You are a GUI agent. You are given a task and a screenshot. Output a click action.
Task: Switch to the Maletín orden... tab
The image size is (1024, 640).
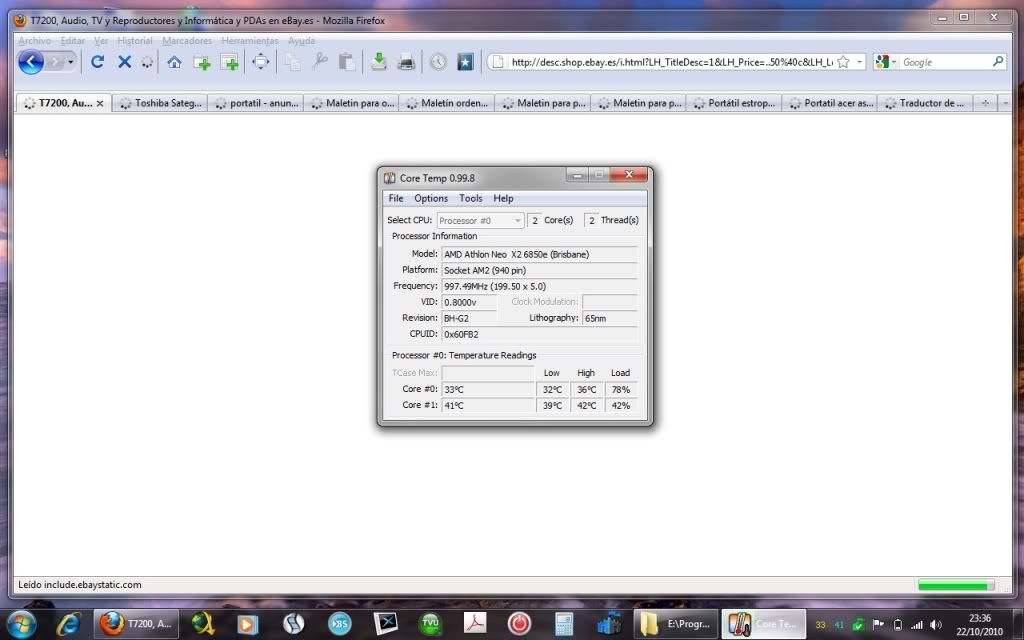pos(447,103)
